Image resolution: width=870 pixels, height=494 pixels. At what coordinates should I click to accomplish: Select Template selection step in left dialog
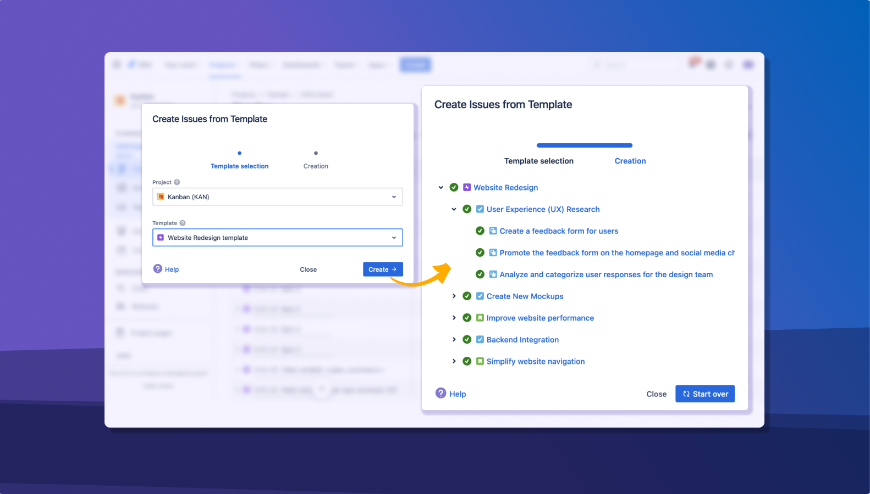pos(239,165)
